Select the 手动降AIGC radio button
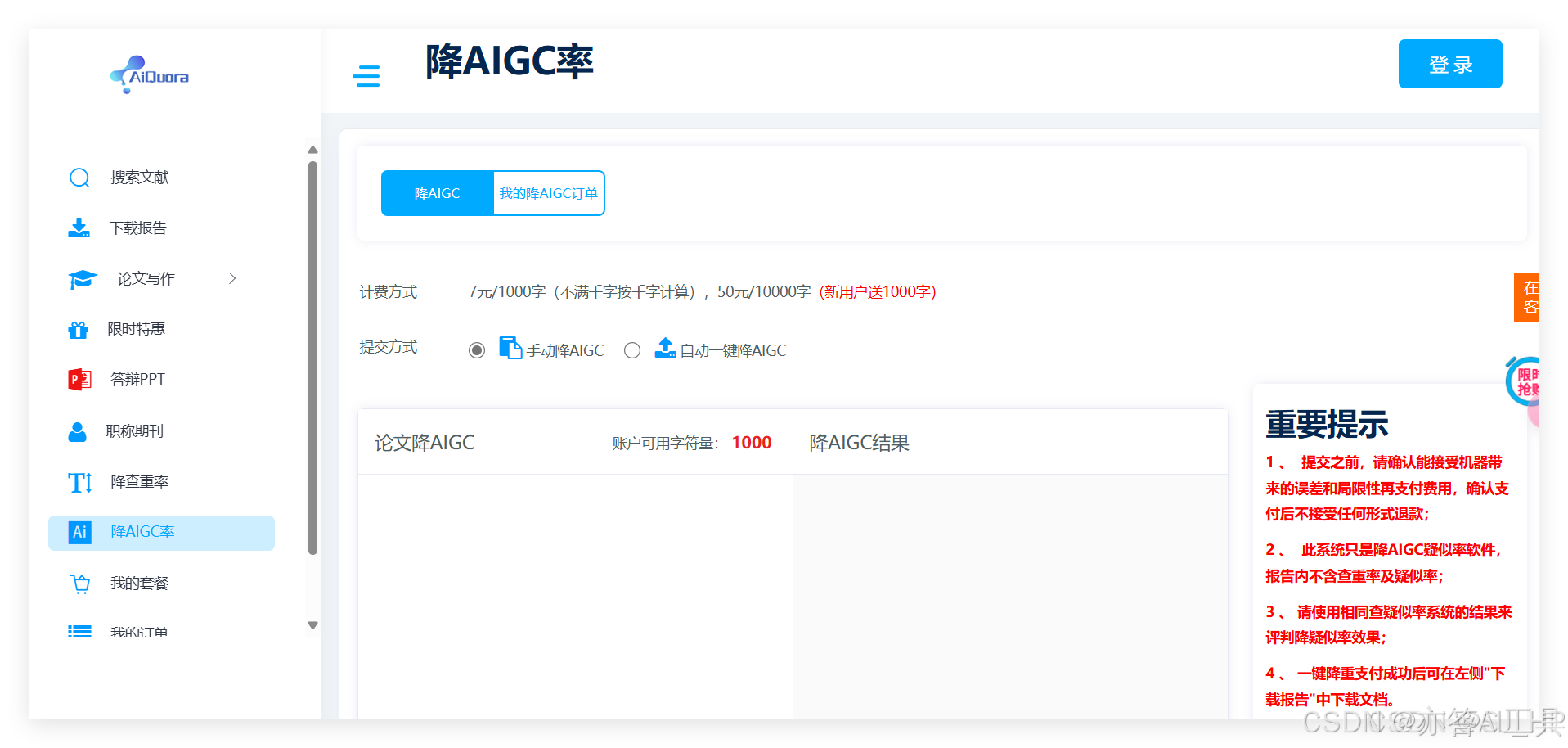 (x=477, y=349)
